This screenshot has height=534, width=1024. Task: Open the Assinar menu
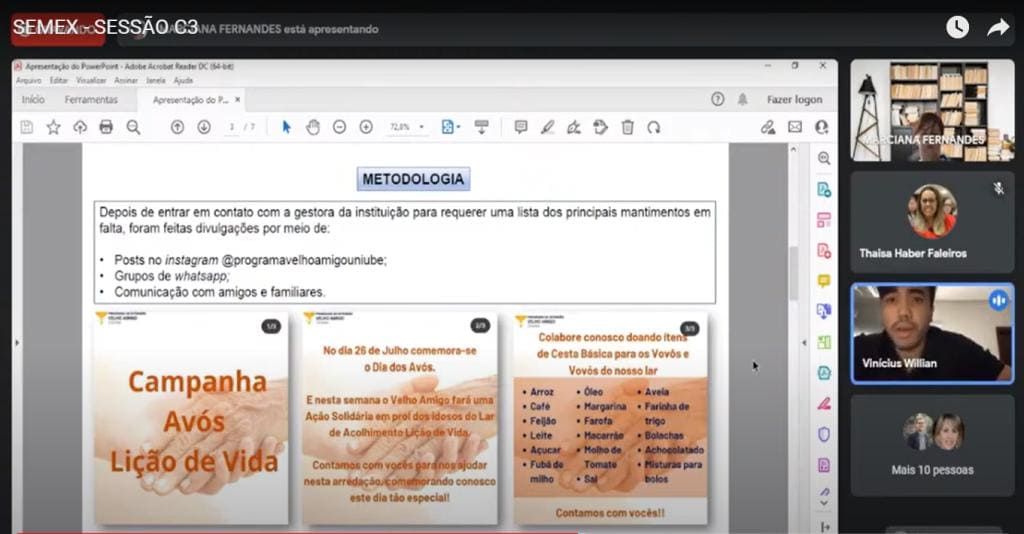click(125, 80)
